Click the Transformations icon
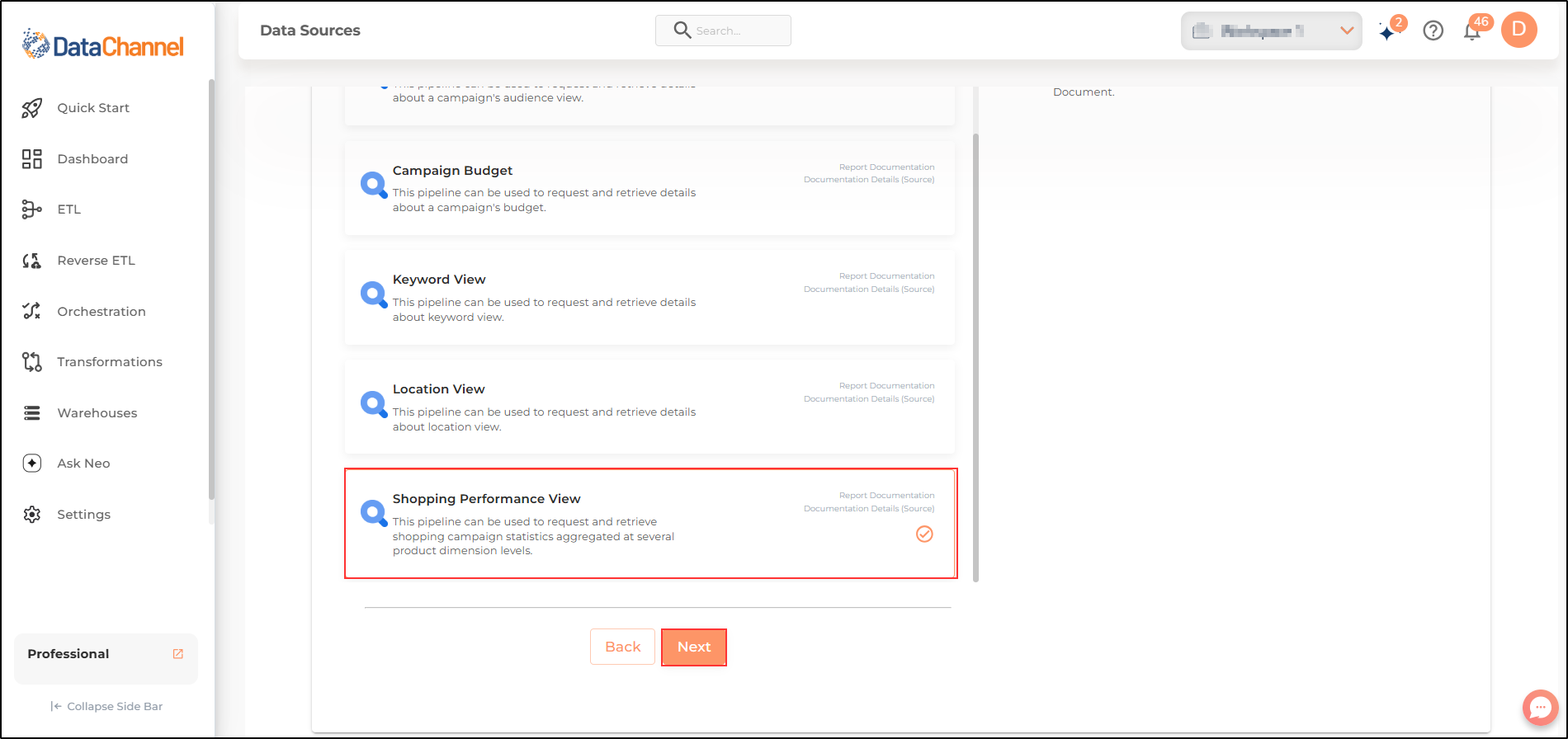The width and height of the screenshot is (1568, 739). coord(32,362)
